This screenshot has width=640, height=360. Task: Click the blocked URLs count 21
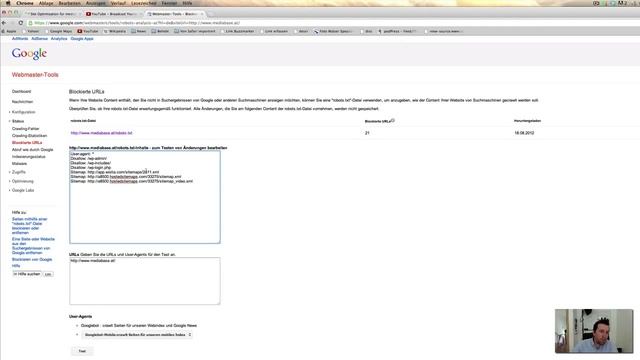[x=367, y=133]
